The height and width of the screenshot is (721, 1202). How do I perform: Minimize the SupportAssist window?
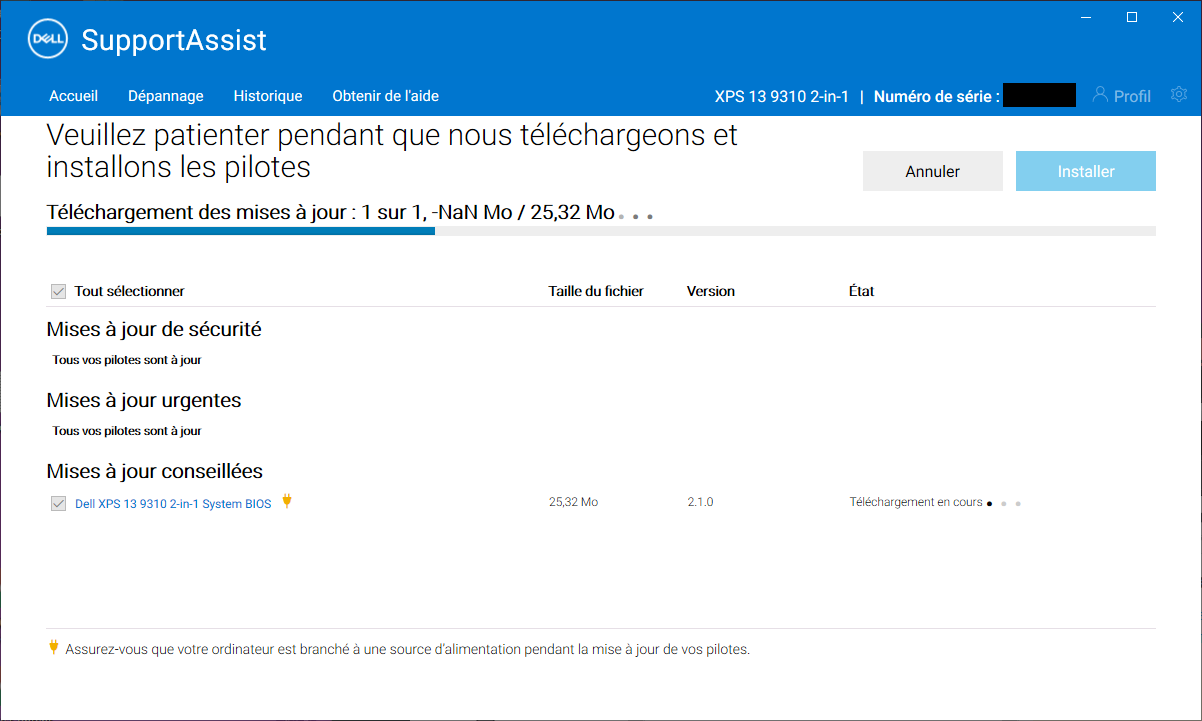point(1086,17)
